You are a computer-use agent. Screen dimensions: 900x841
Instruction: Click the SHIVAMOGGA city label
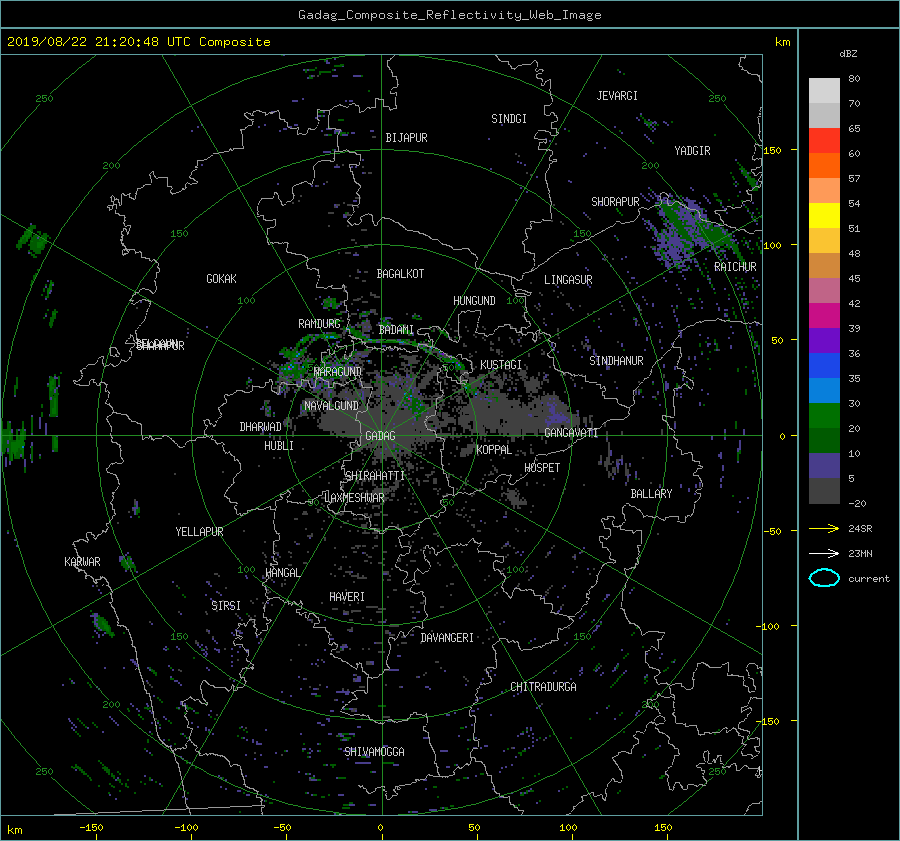tap(374, 752)
